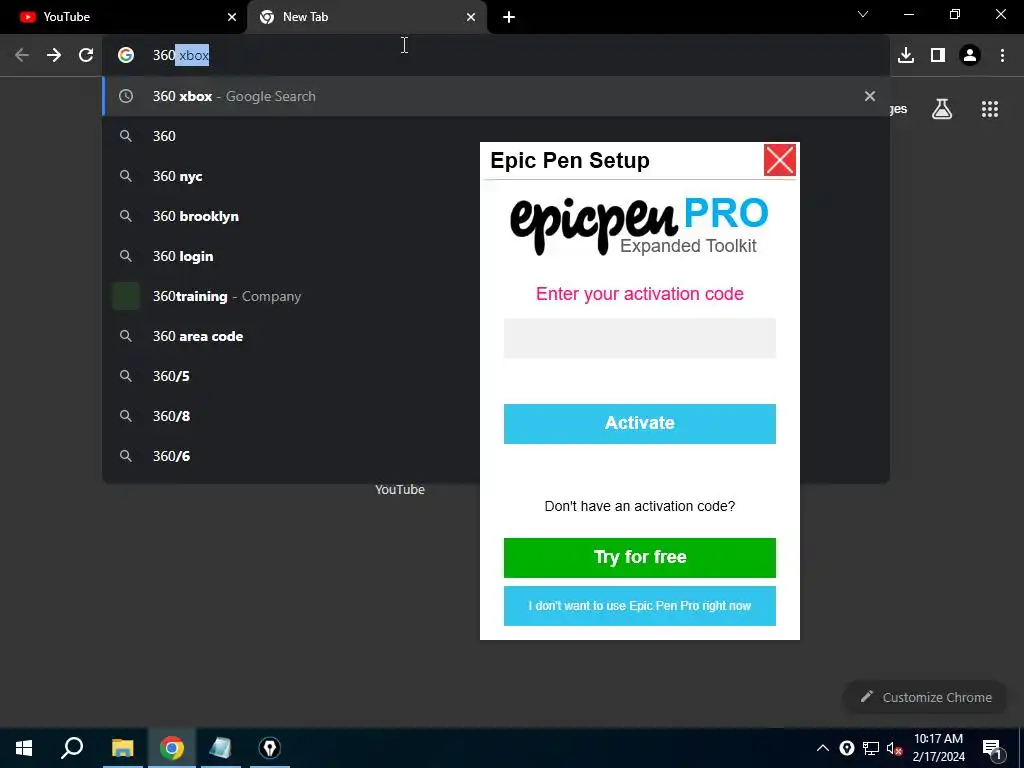Reload the page with the refresh icon

coord(86,56)
